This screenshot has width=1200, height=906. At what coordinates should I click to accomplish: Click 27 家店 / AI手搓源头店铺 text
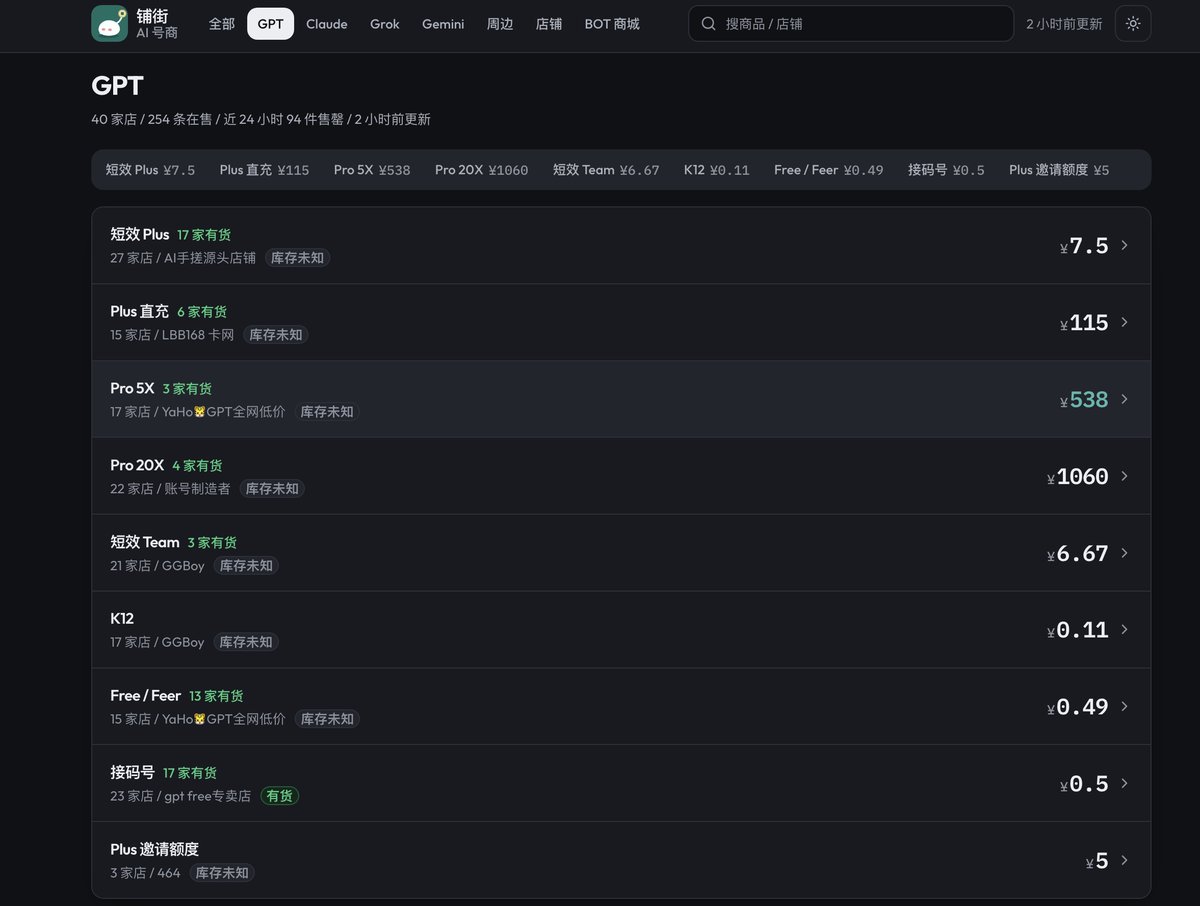tap(183, 258)
